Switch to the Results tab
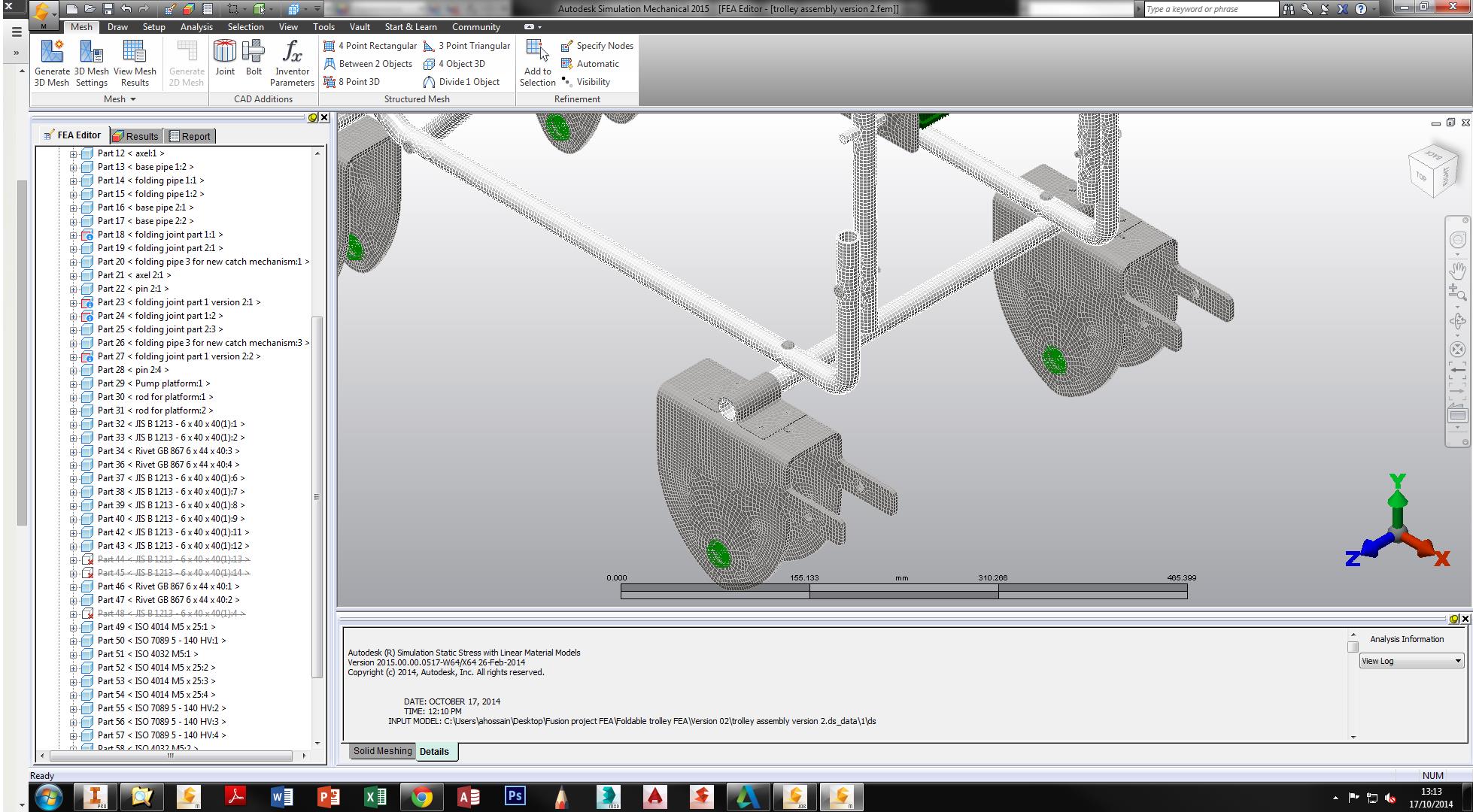The height and width of the screenshot is (812, 1473). point(137,136)
